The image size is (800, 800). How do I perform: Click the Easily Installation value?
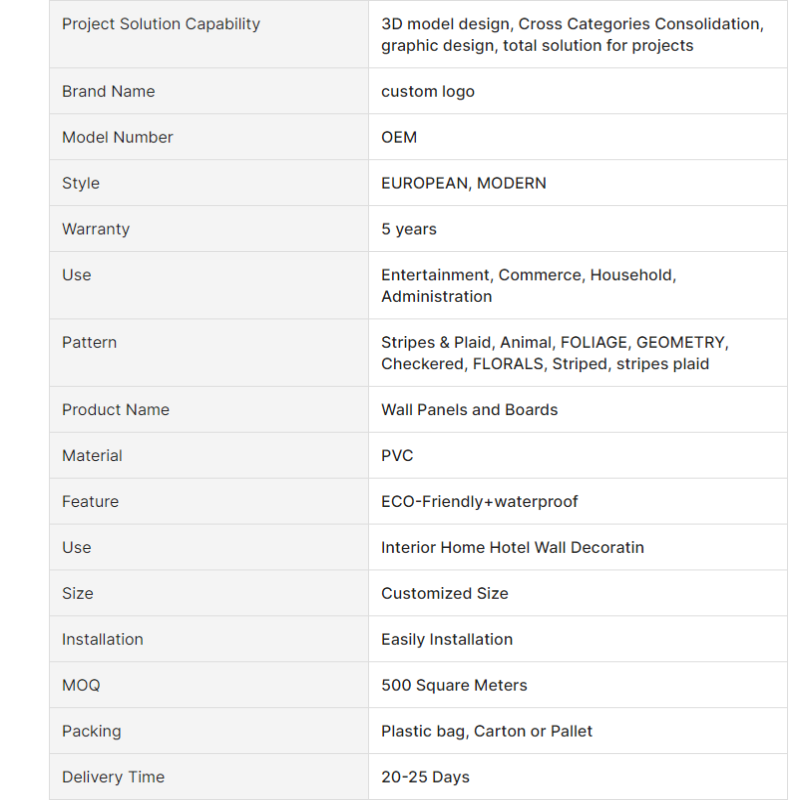[x=446, y=639]
